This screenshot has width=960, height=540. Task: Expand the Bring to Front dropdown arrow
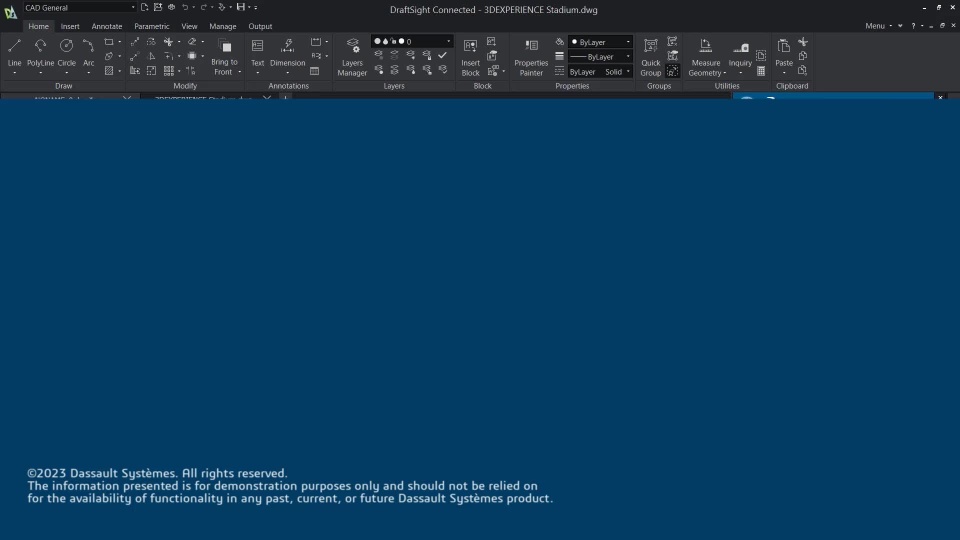coord(239,72)
